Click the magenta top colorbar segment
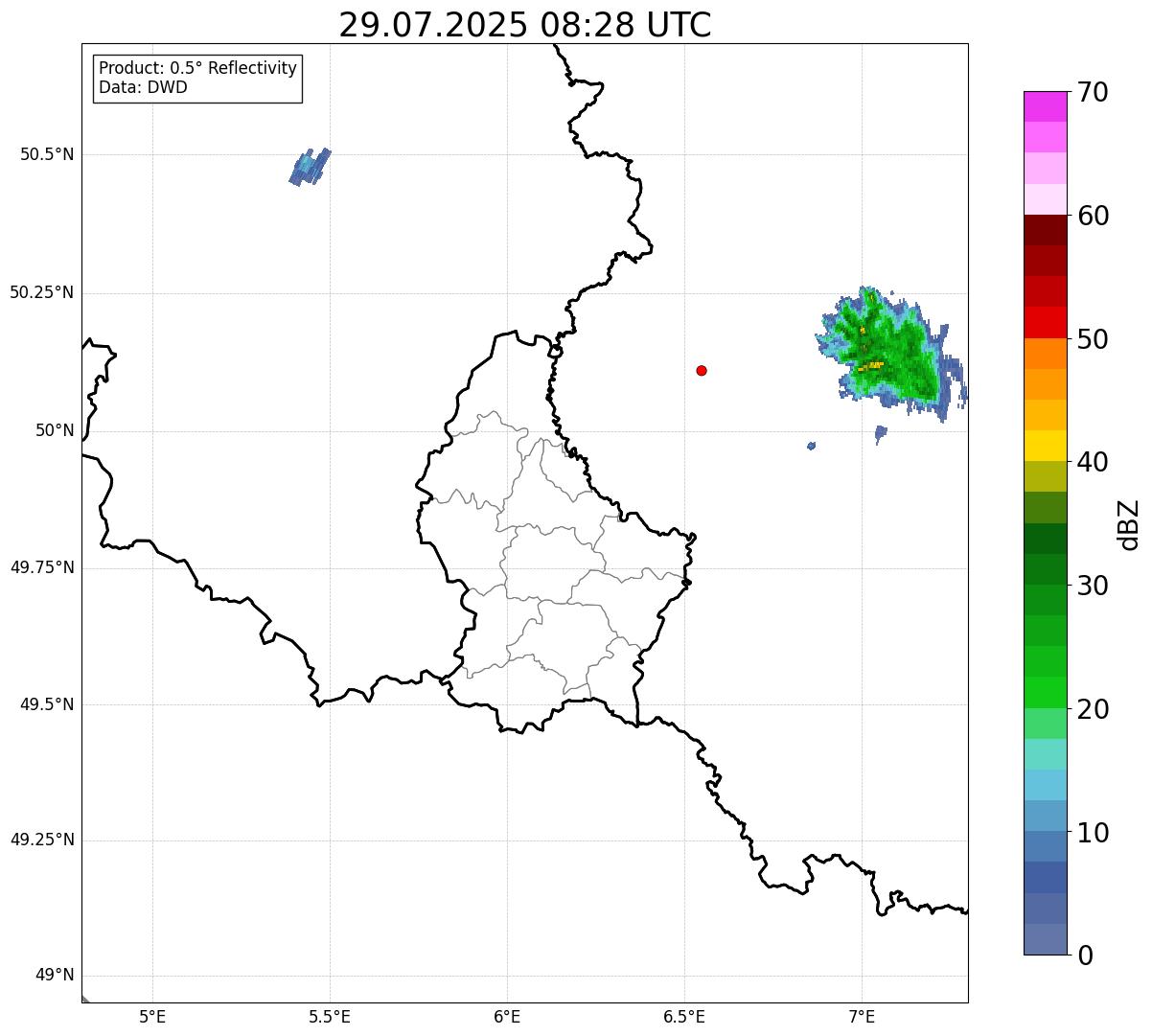This screenshot has height=1036, width=1152. point(1045,106)
